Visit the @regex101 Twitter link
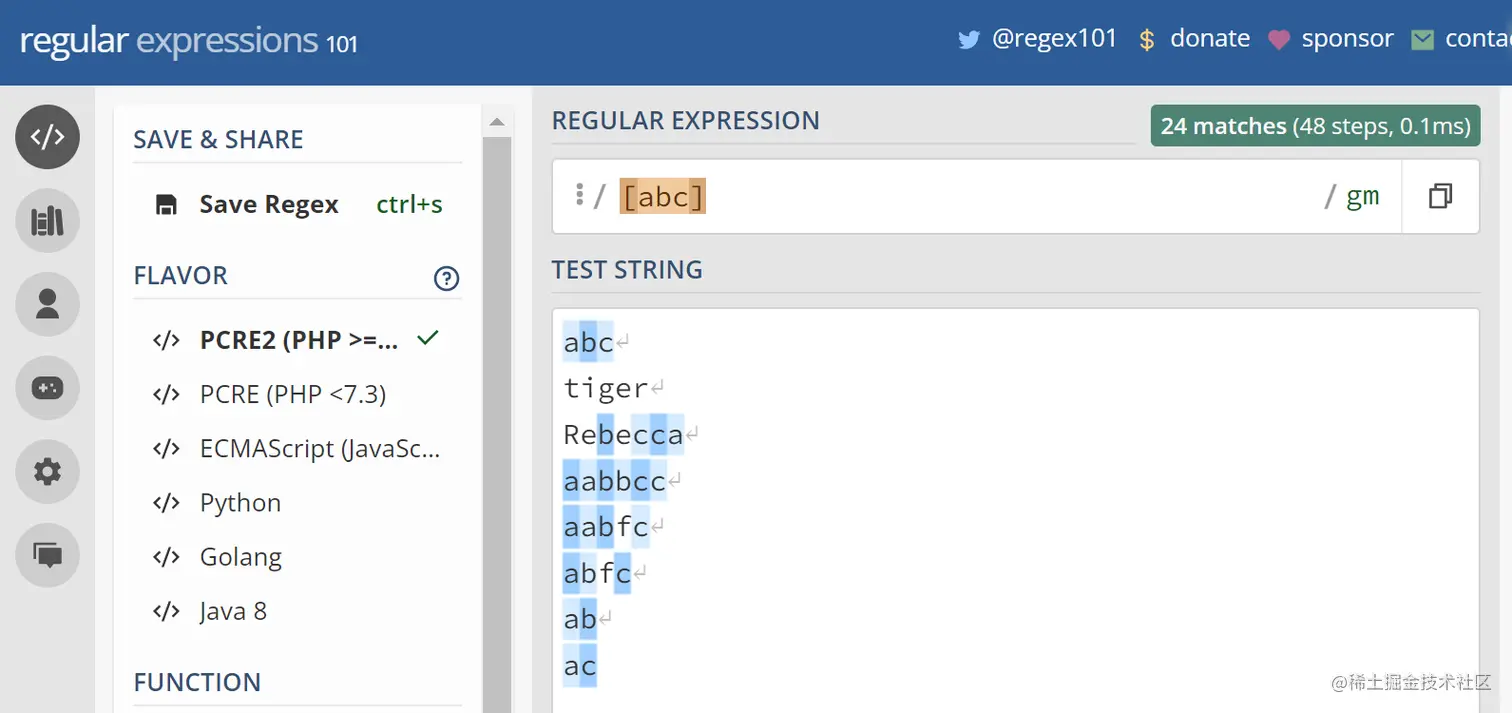 point(1038,39)
